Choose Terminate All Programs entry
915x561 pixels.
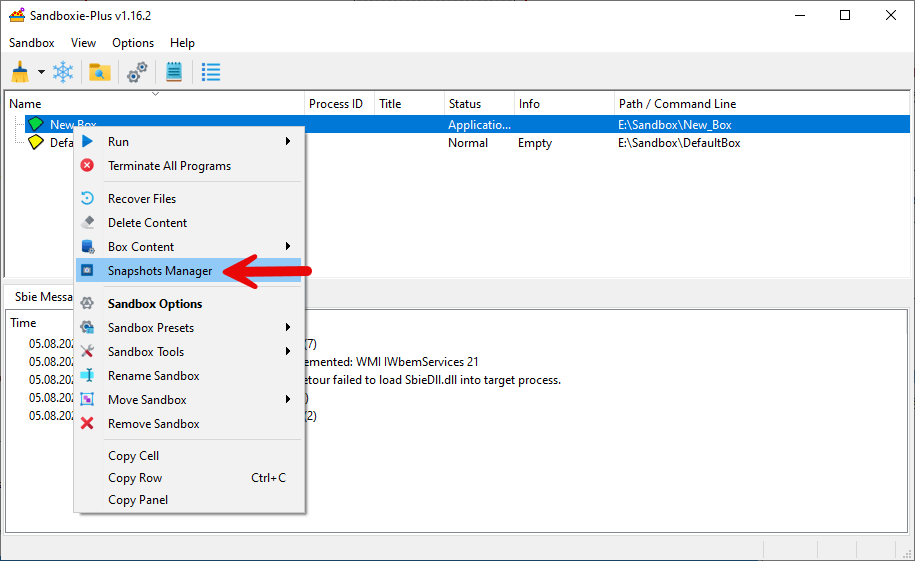(188, 166)
